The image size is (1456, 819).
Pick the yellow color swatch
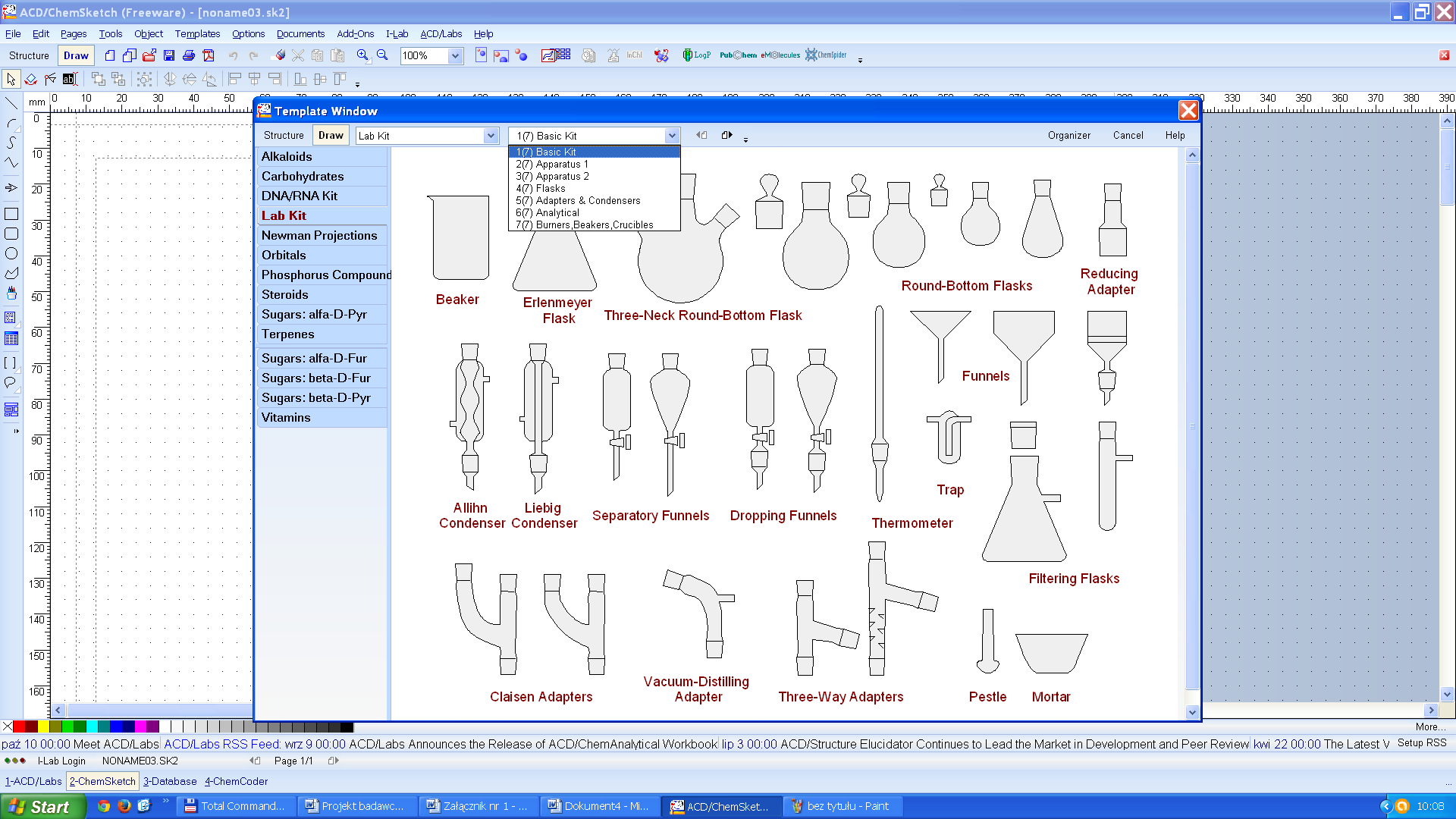[x=43, y=726]
